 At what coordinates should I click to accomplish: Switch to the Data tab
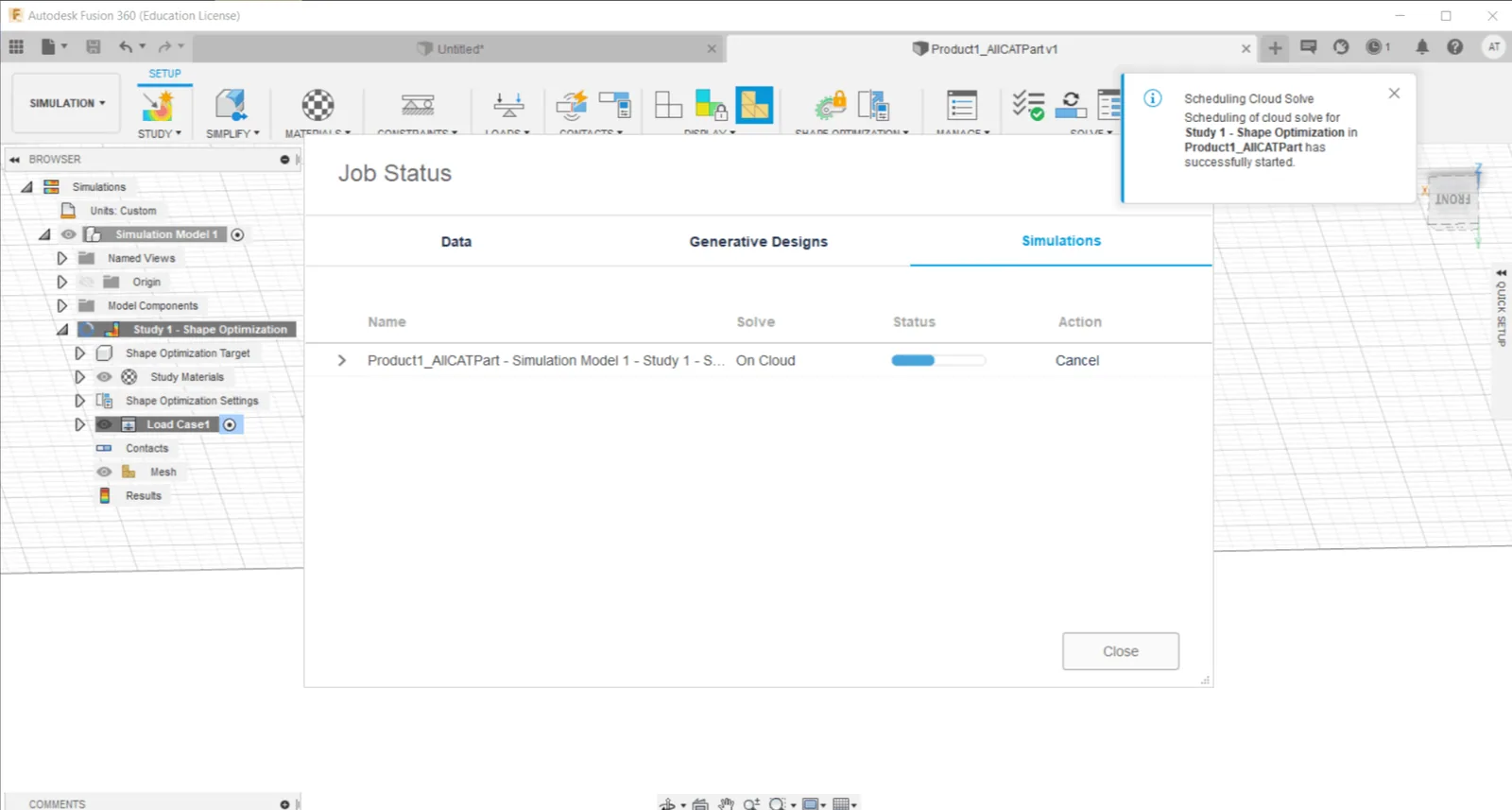point(456,242)
